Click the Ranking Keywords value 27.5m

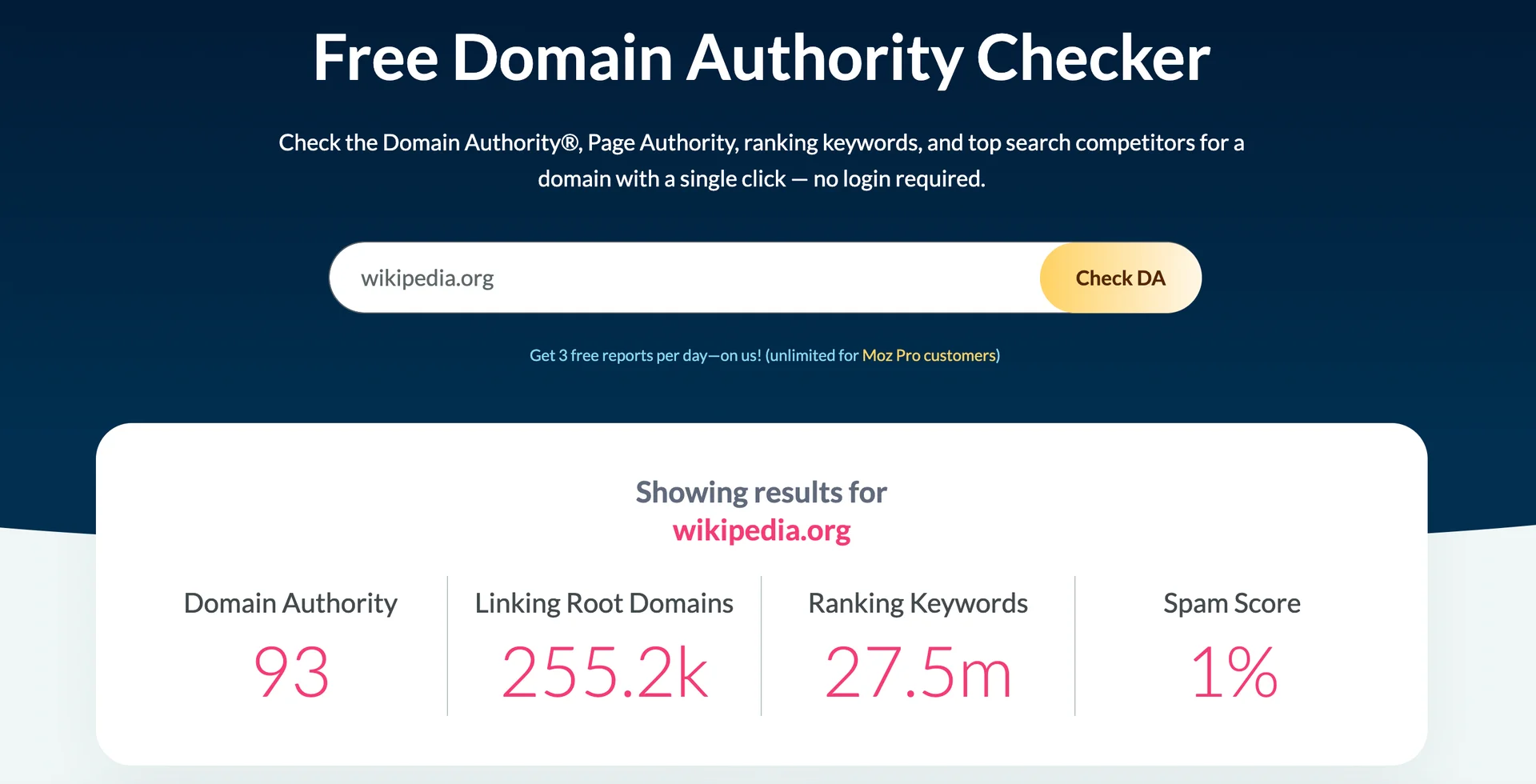tap(918, 672)
